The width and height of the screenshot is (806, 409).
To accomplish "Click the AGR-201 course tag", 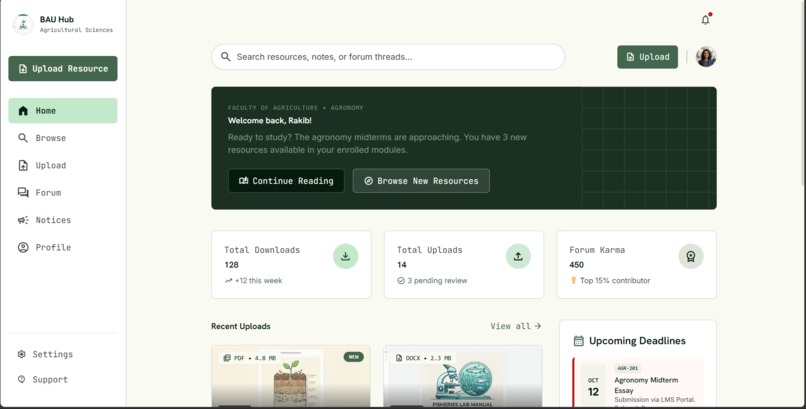I will [x=628, y=368].
